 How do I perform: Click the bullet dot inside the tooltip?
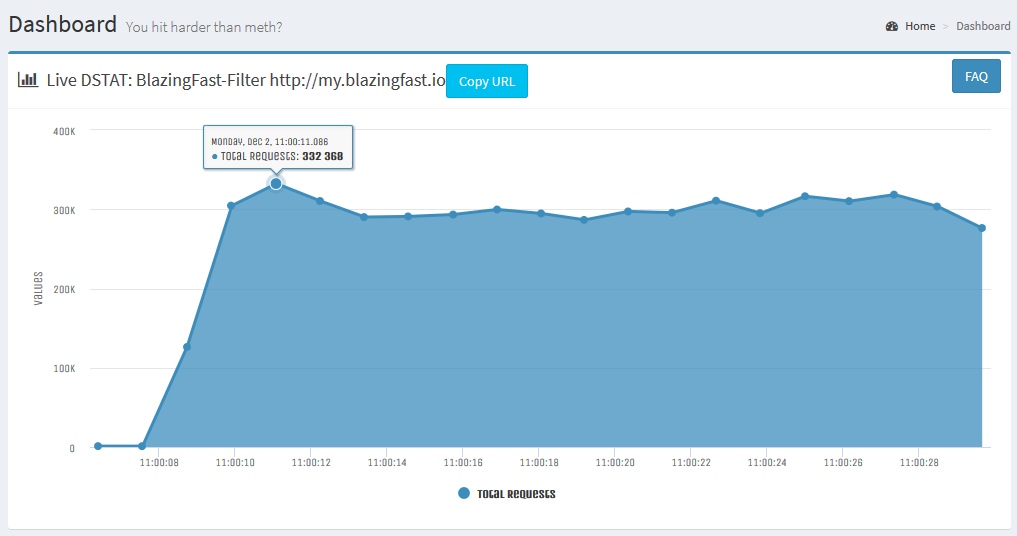pyautogui.click(x=214, y=157)
